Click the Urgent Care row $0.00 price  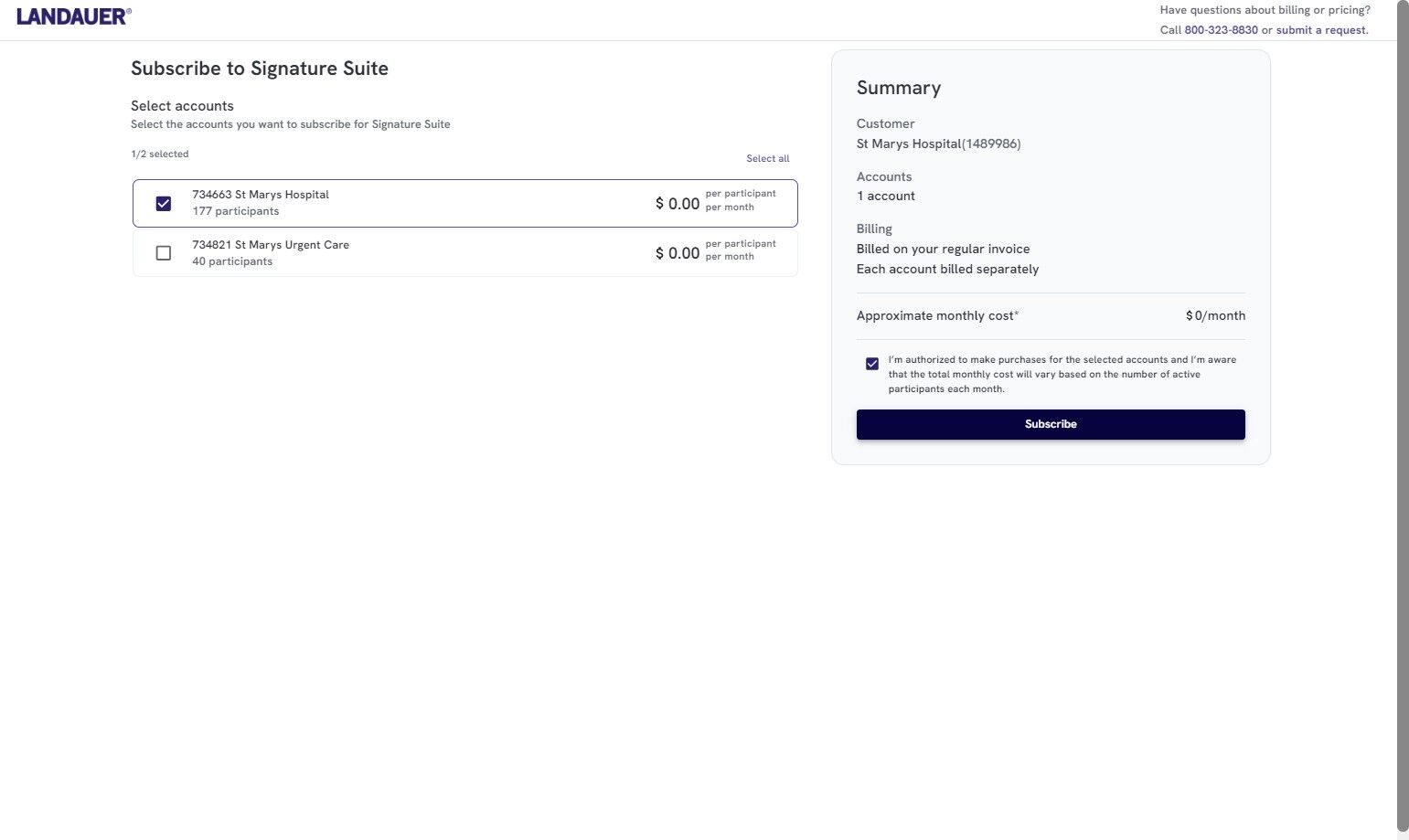coord(678,253)
